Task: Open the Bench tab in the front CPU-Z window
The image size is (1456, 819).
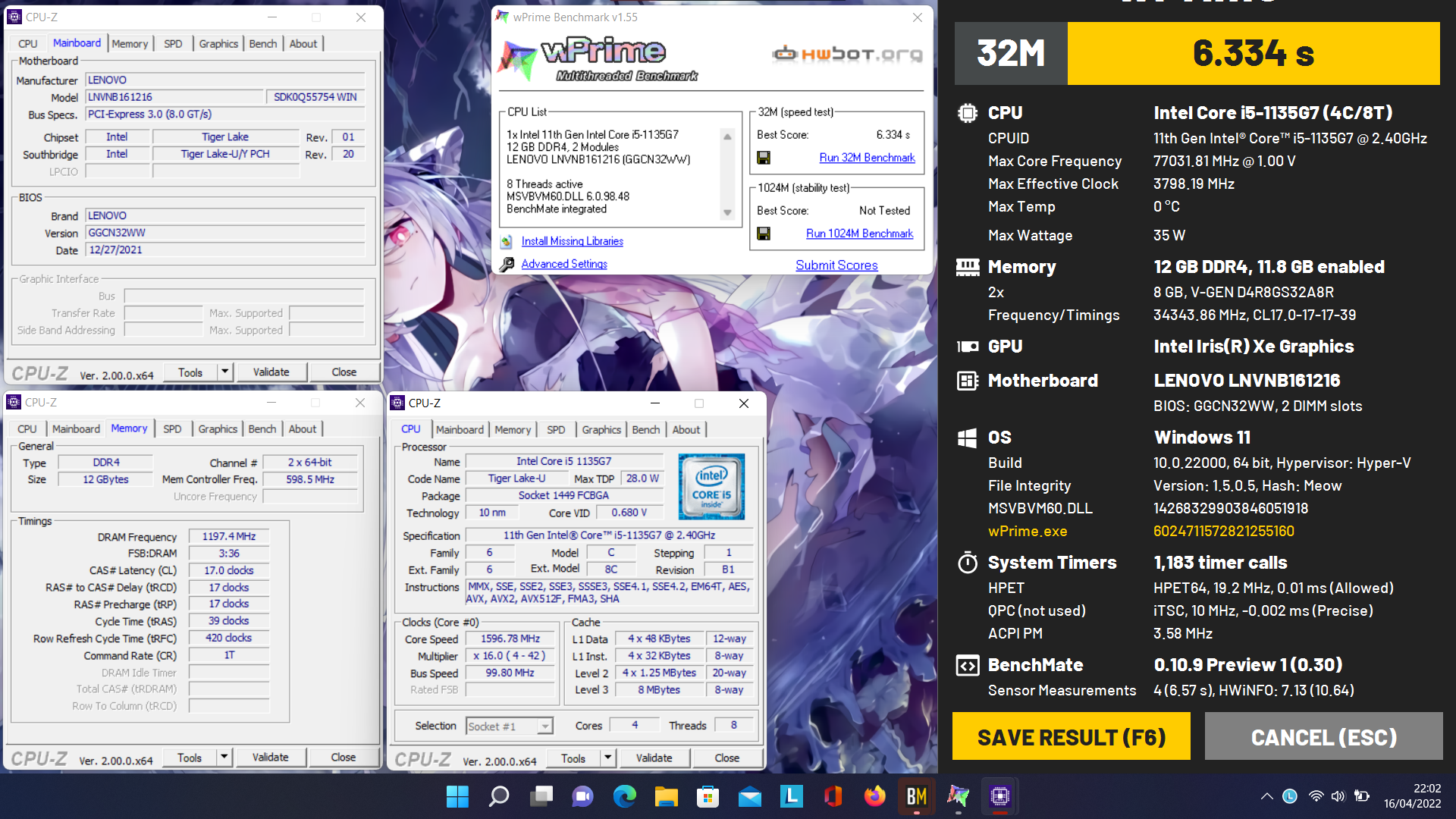Action: (x=646, y=430)
